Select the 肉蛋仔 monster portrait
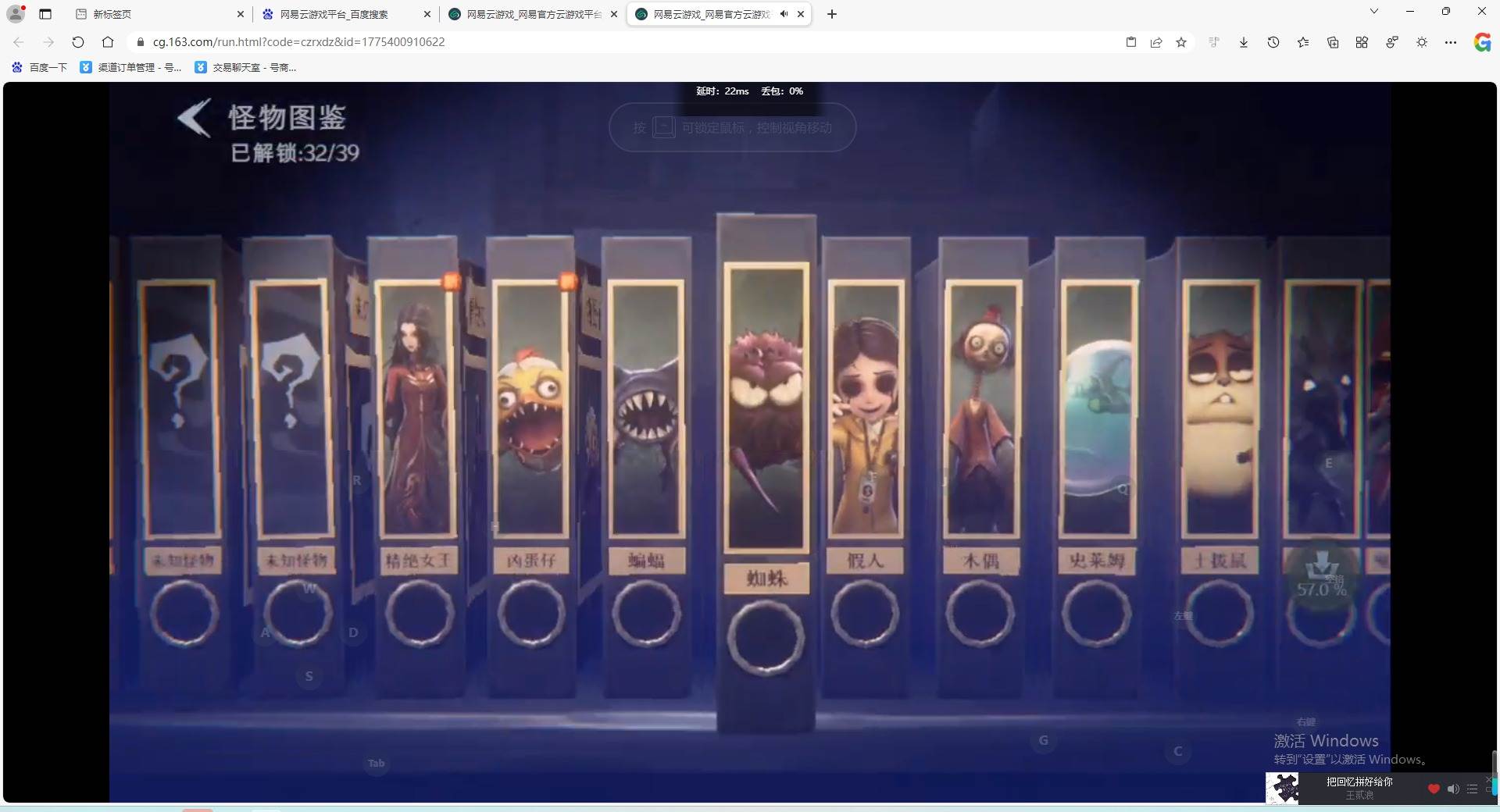Image resolution: width=1500 pixels, height=812 pixels. click(530, 408)
